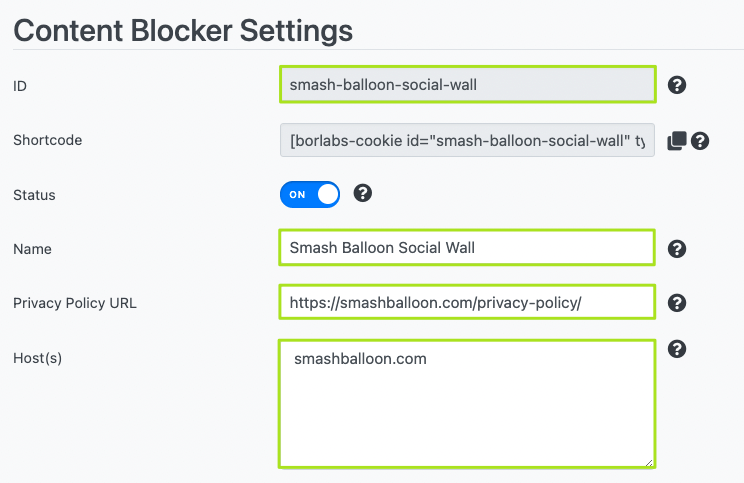This screenshot has width=744, height=483.
Task: Show help for the Shortcode field
Action: pos(700,141)
